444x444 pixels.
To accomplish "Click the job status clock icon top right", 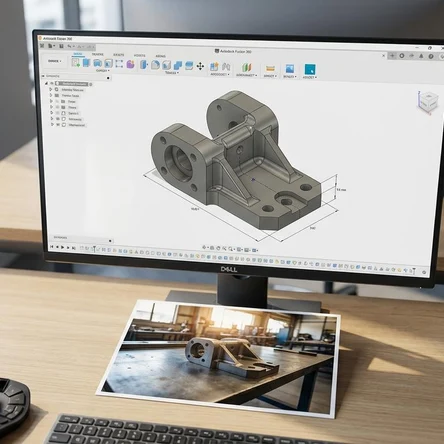I will point(402,56).
